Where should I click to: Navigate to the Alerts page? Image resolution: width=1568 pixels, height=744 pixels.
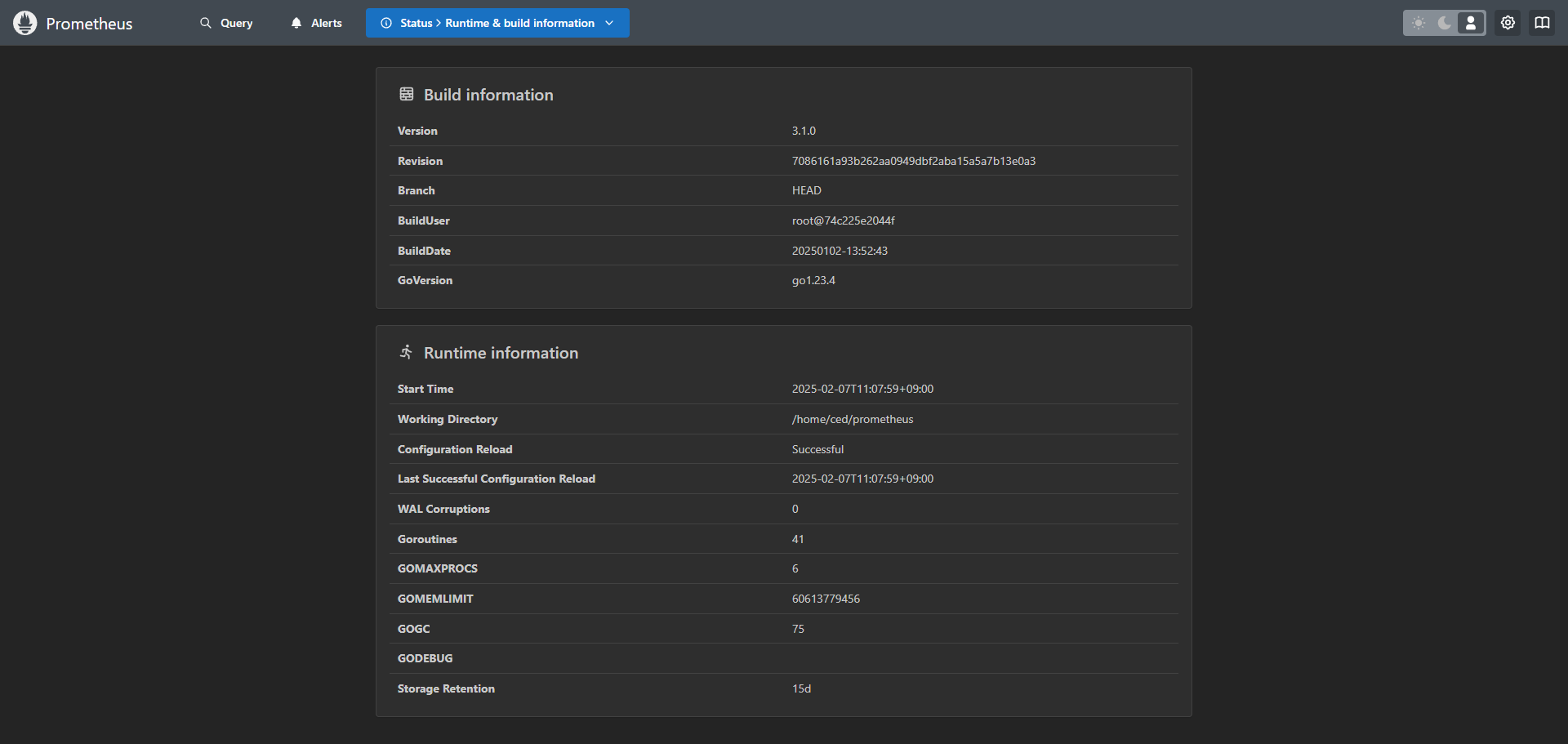(326, 23)
